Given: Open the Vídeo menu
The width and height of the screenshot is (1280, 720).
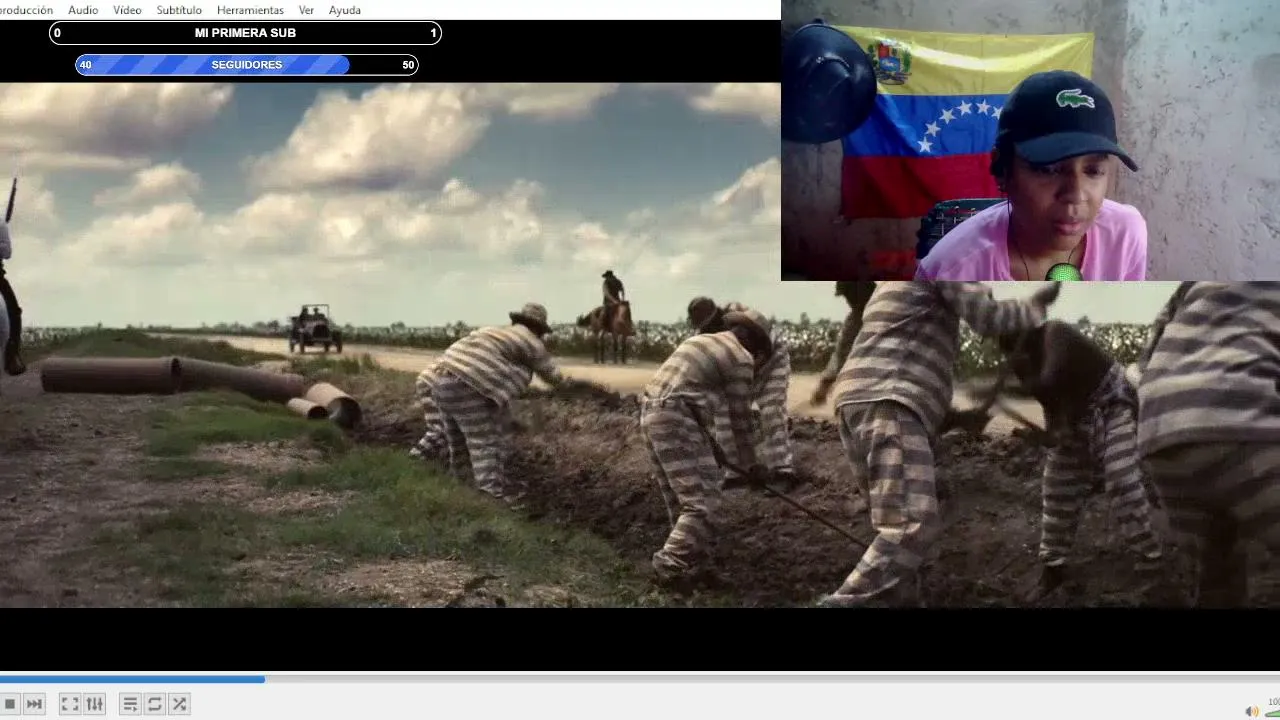Looking at the screenshot, I should [127, 10].
